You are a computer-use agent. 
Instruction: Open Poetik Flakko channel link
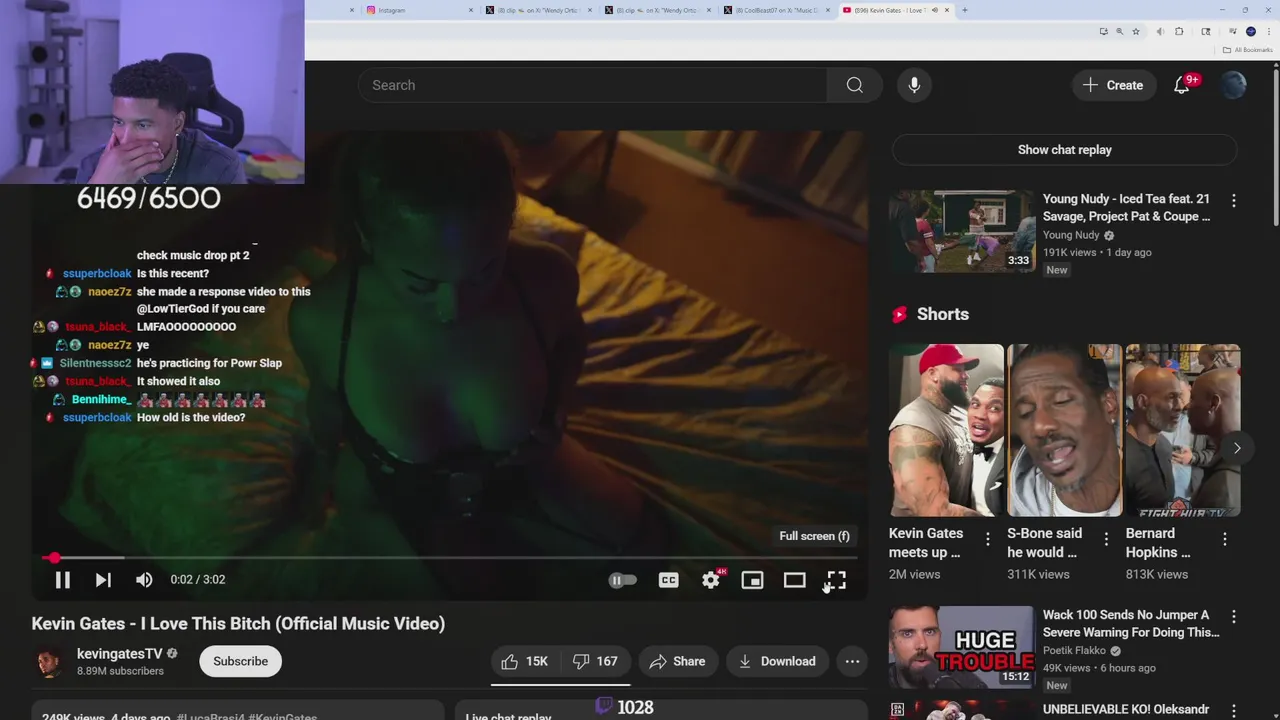tap(1074, 651)
